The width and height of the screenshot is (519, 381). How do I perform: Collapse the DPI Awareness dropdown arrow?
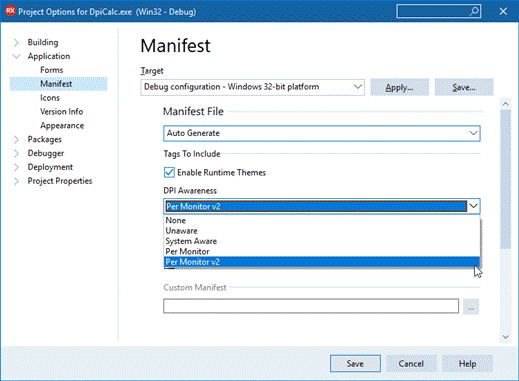473,206
